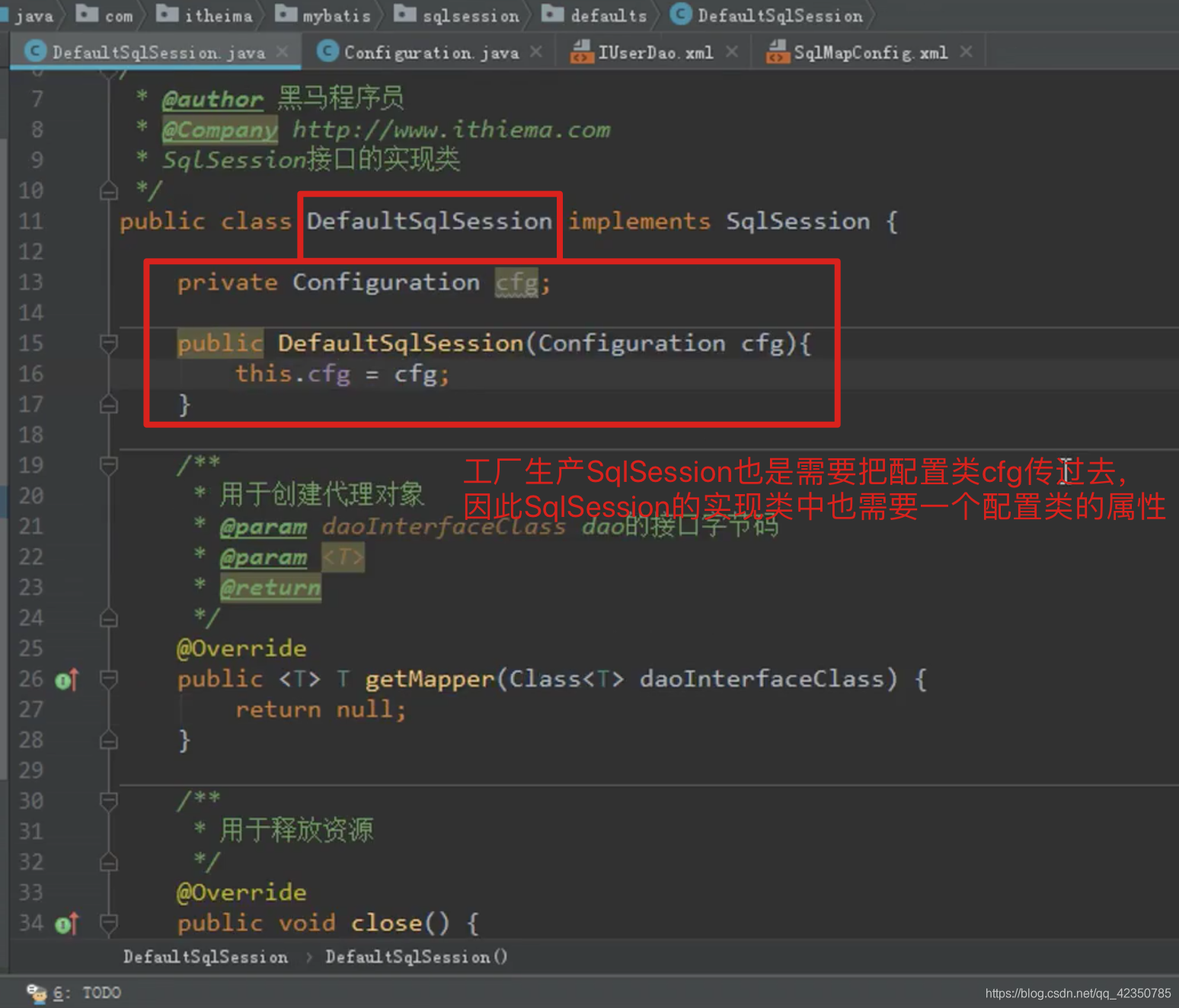Click the folder icon beside 'sqlsession' breadcrumb
Image resolution: width=1179 pixels, height=1008 pixels.
click(405, 14)
